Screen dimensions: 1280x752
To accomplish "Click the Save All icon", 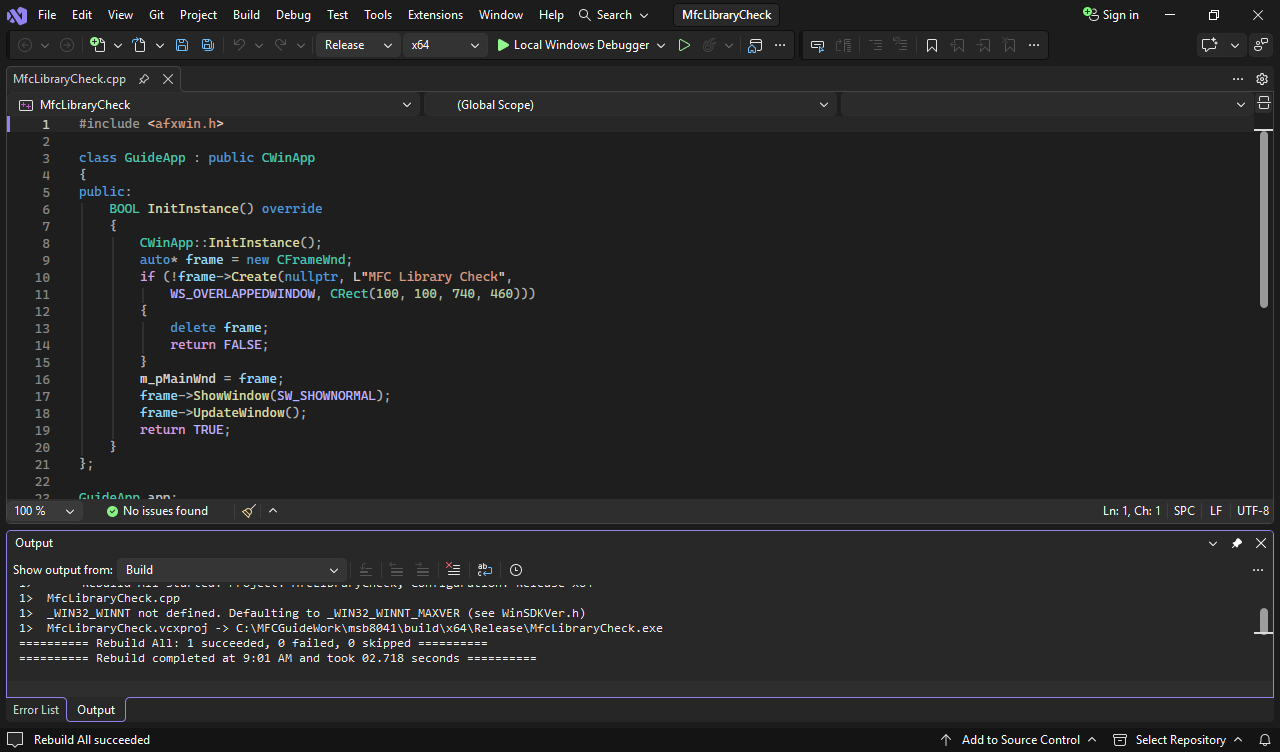I will click(207, 45).
